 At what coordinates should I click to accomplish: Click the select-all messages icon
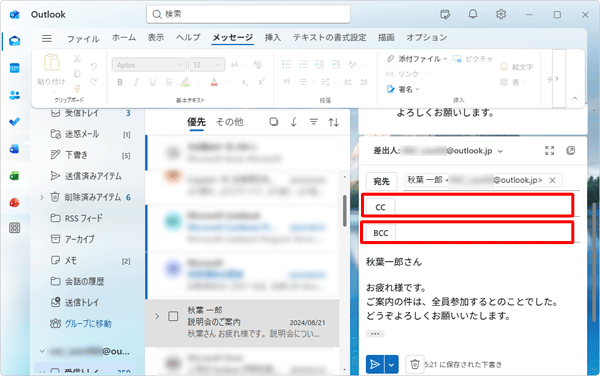(274, 122)
